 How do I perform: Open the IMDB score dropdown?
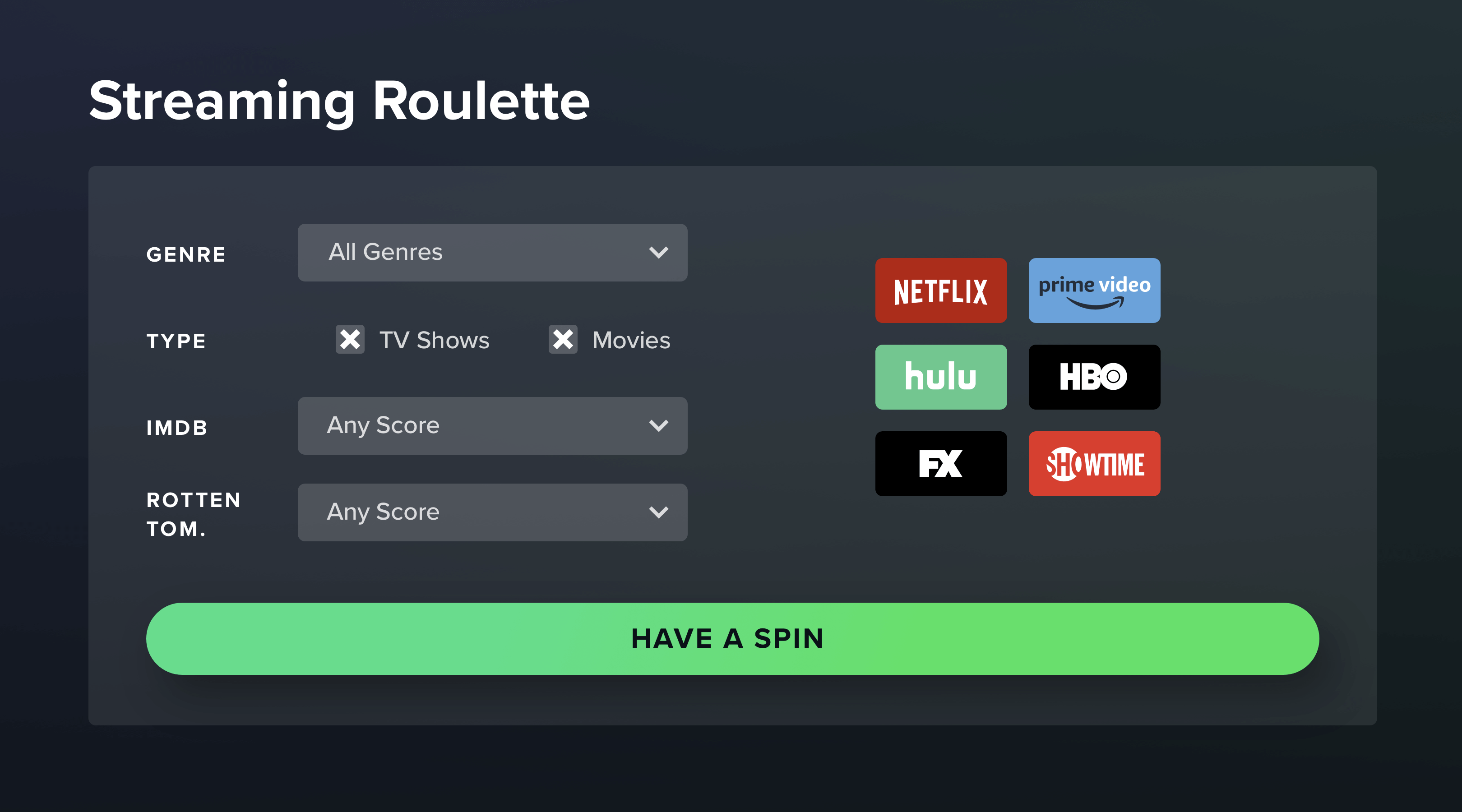tap(494, 424)
